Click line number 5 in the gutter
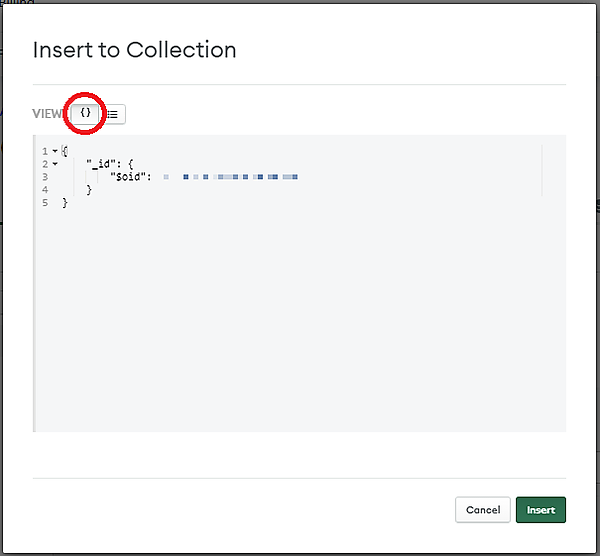 pos(45,203)
